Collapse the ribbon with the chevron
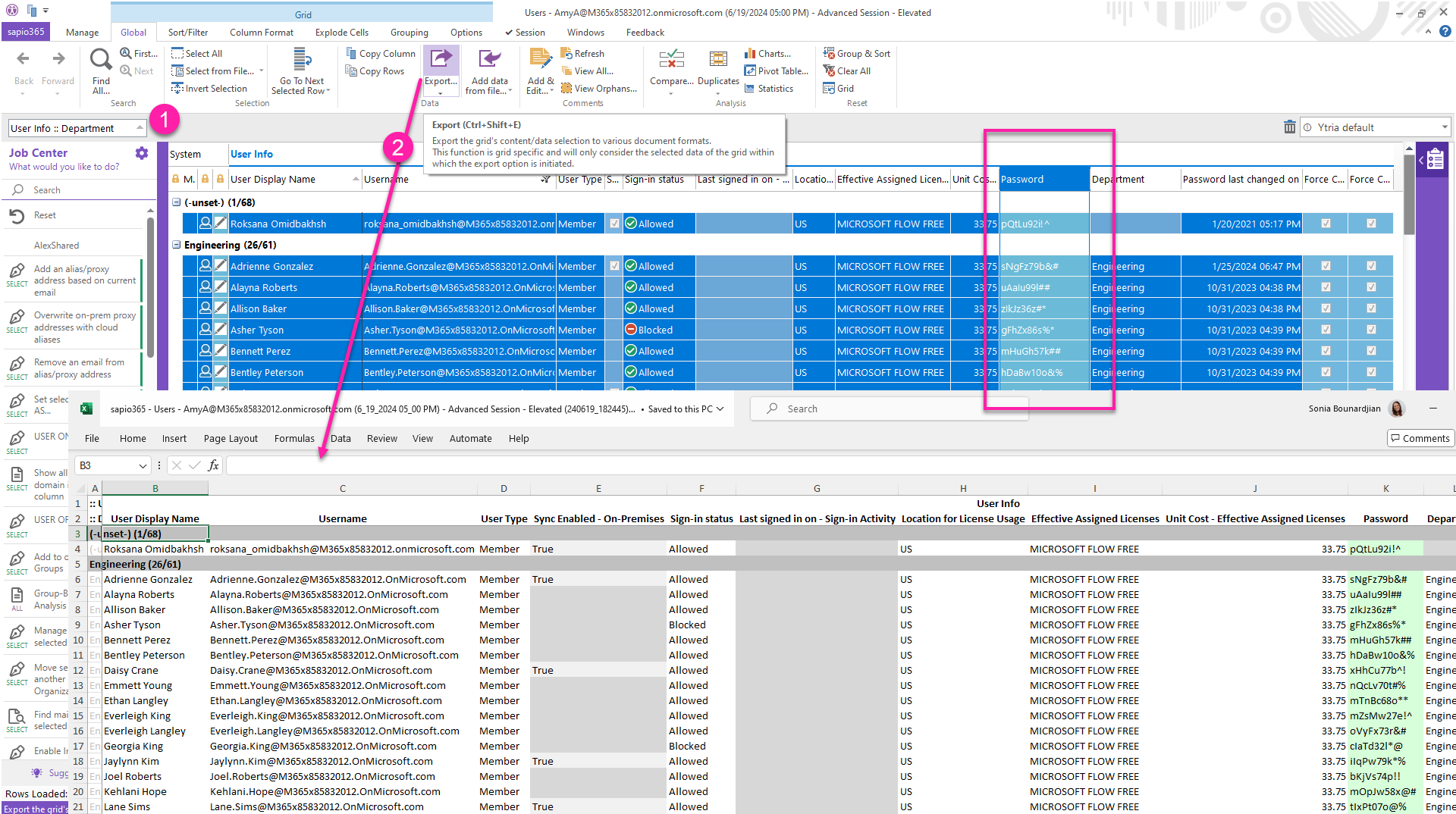The width and height of the screenshot is (1456, 814). (1429, 32)
